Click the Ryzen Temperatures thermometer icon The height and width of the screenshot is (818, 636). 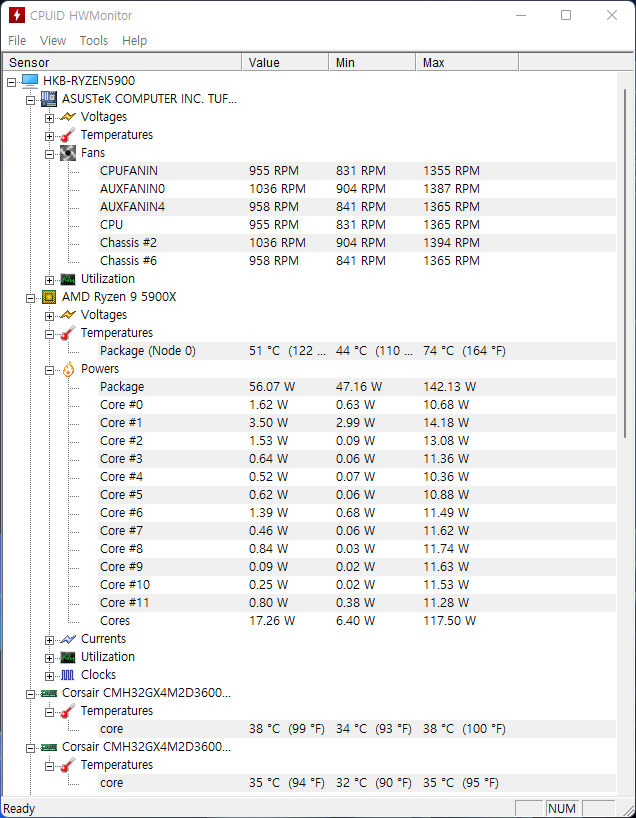68,333
